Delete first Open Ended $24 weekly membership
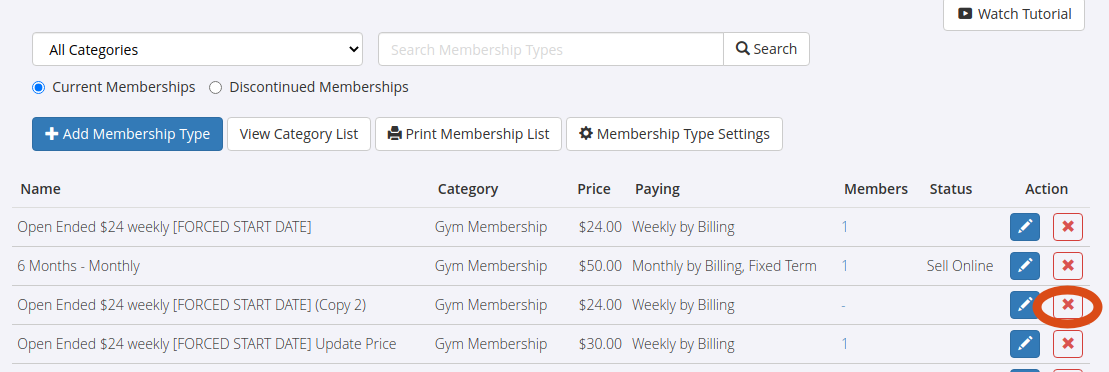The width and height of the screenshot is (1109, 372). pyautogui.click(x=1068, y=227)
